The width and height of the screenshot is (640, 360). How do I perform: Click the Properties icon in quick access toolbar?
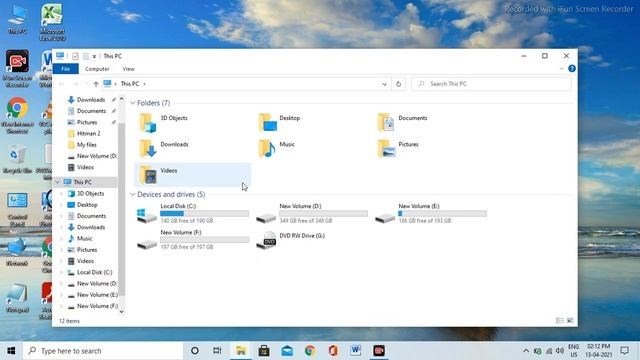(x=76, y=56)
